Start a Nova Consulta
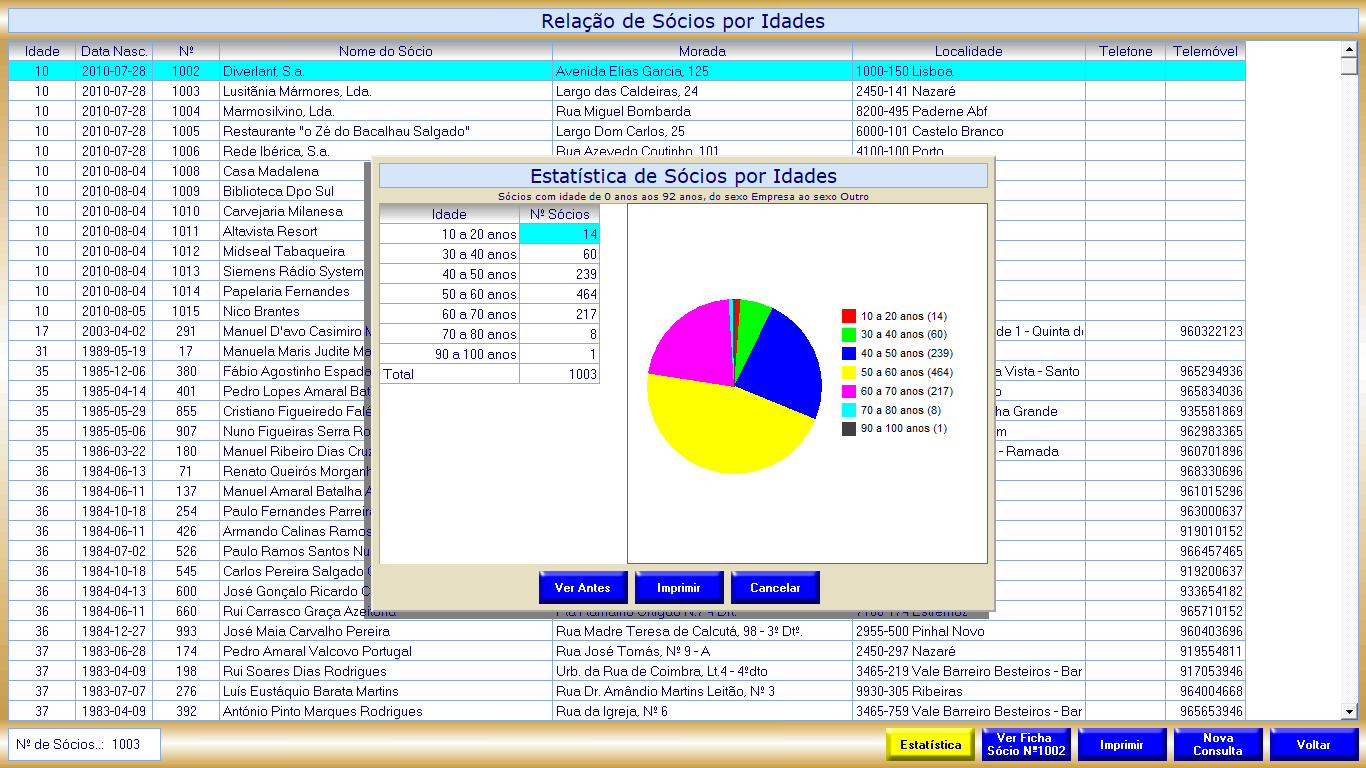Screen dimensions: 1366x768 (1217, 745)
